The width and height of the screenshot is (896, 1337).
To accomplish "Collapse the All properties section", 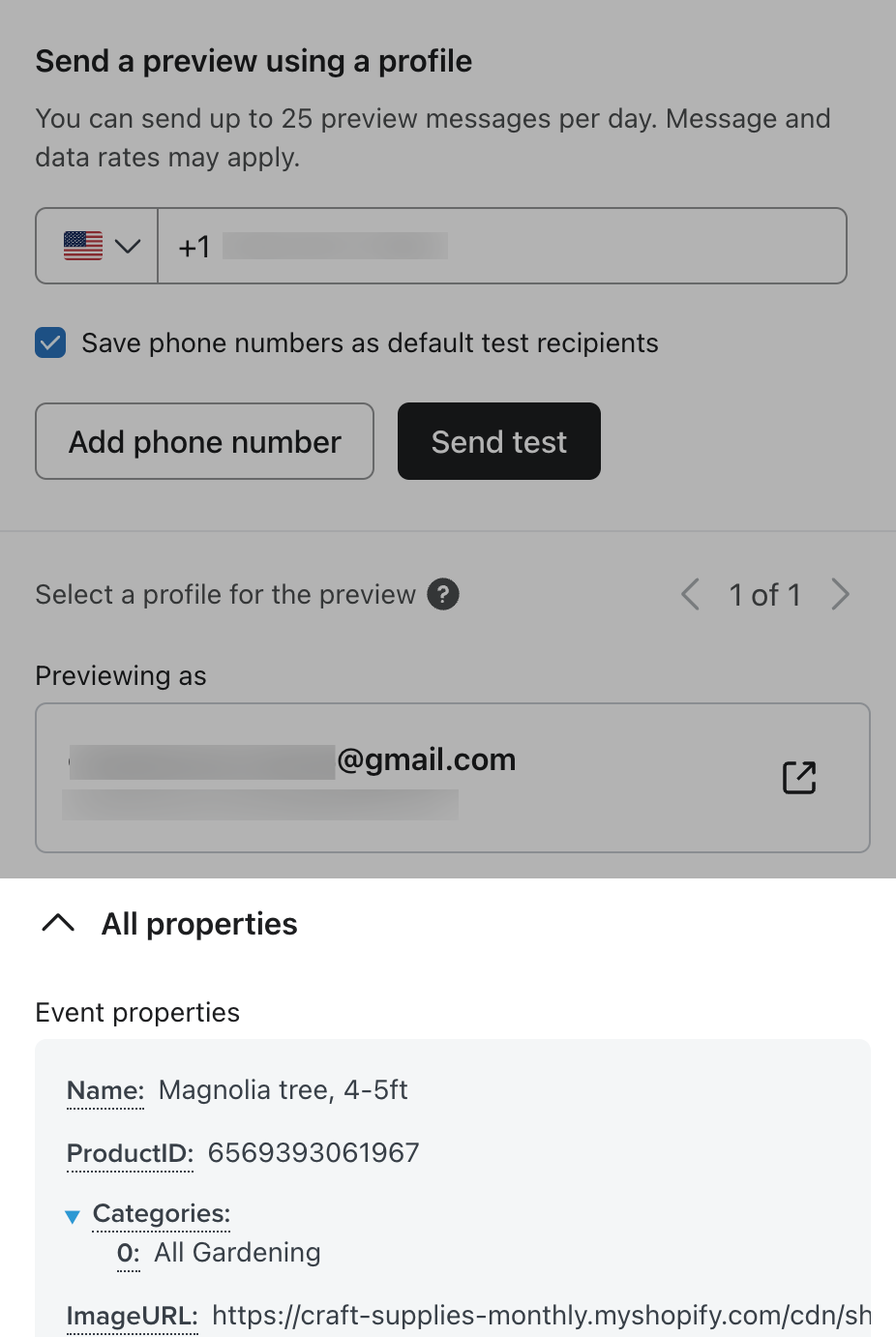I will click(59, 923).
